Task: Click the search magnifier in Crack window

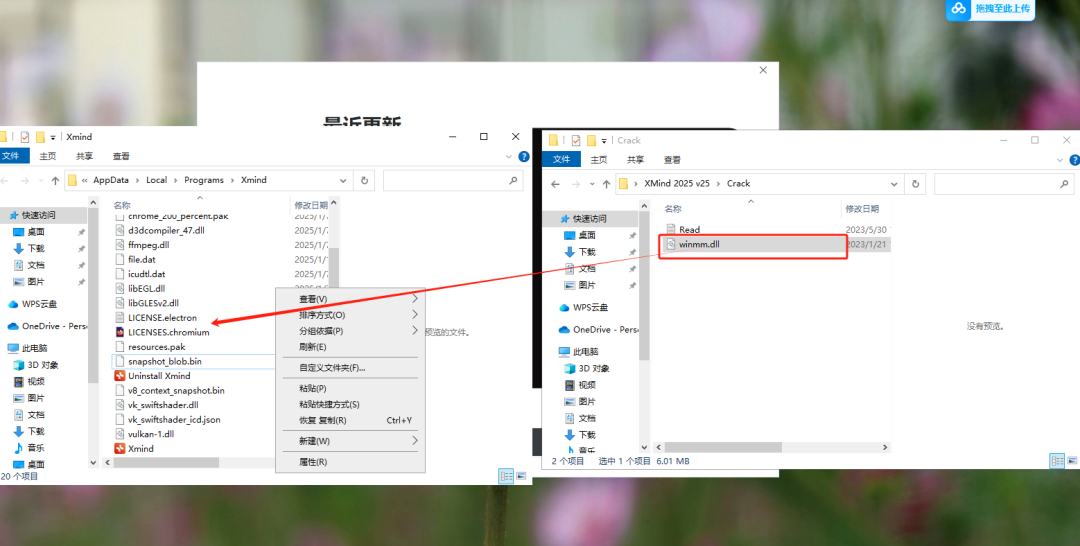Action: point(1064,184)
